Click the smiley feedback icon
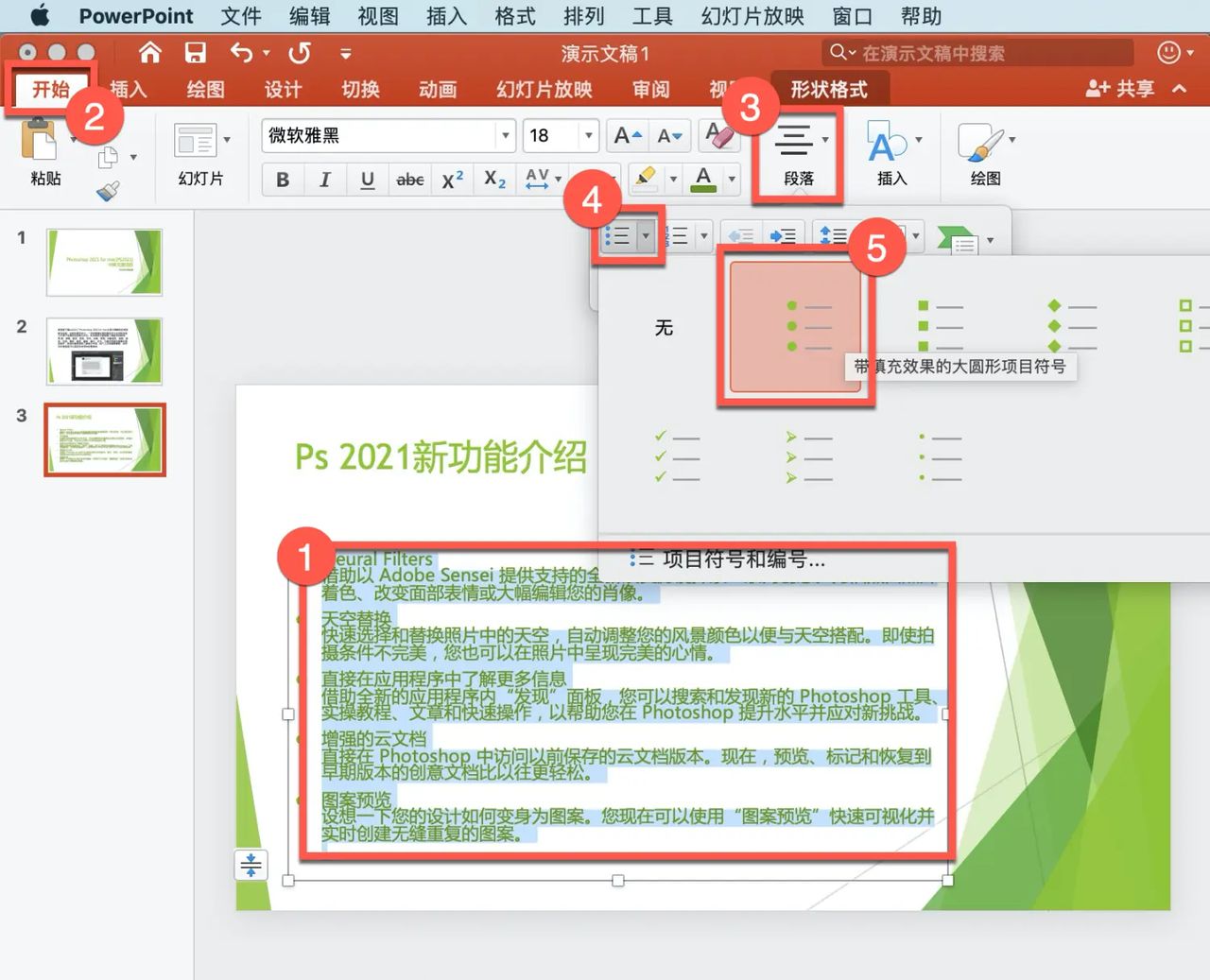Image resolution: width=1210 pixels, height=980 pixels. tap(1169, 53)
